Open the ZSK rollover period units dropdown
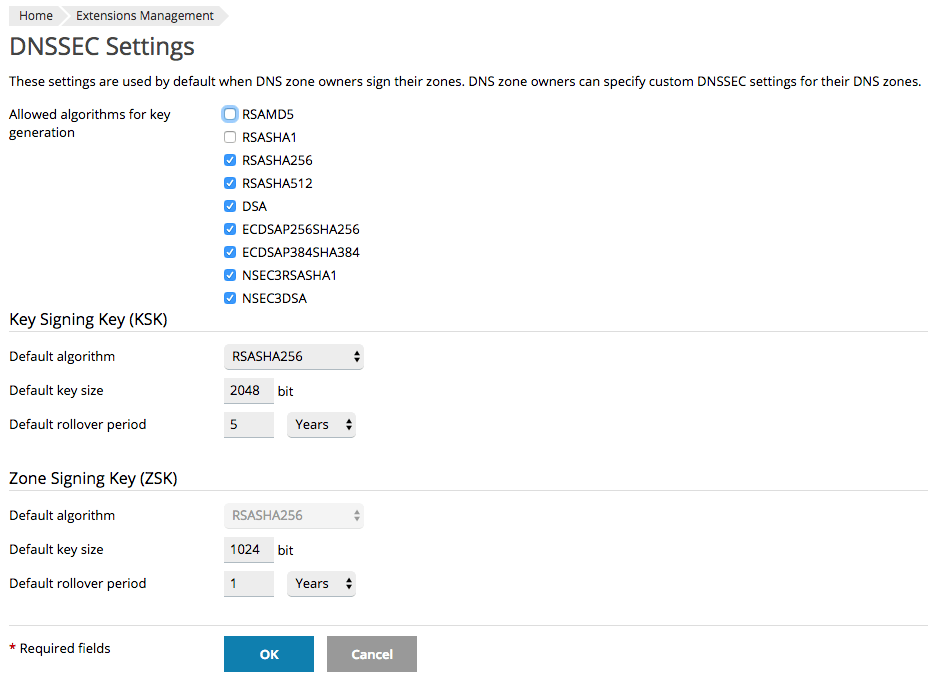This screenshot has height=684, width=928. point(321,583)
